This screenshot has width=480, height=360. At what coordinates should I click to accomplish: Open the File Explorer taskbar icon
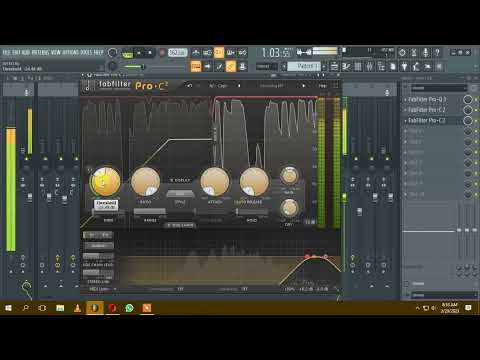[x=60, y=308]
